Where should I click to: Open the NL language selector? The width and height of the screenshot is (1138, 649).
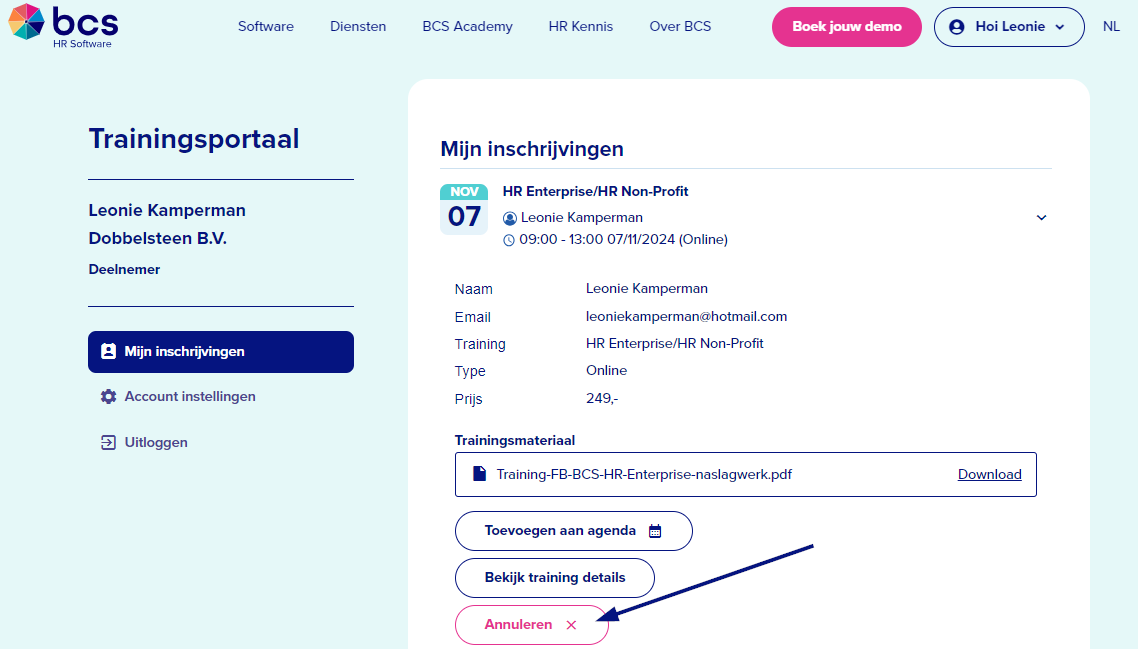[1111, 26]
